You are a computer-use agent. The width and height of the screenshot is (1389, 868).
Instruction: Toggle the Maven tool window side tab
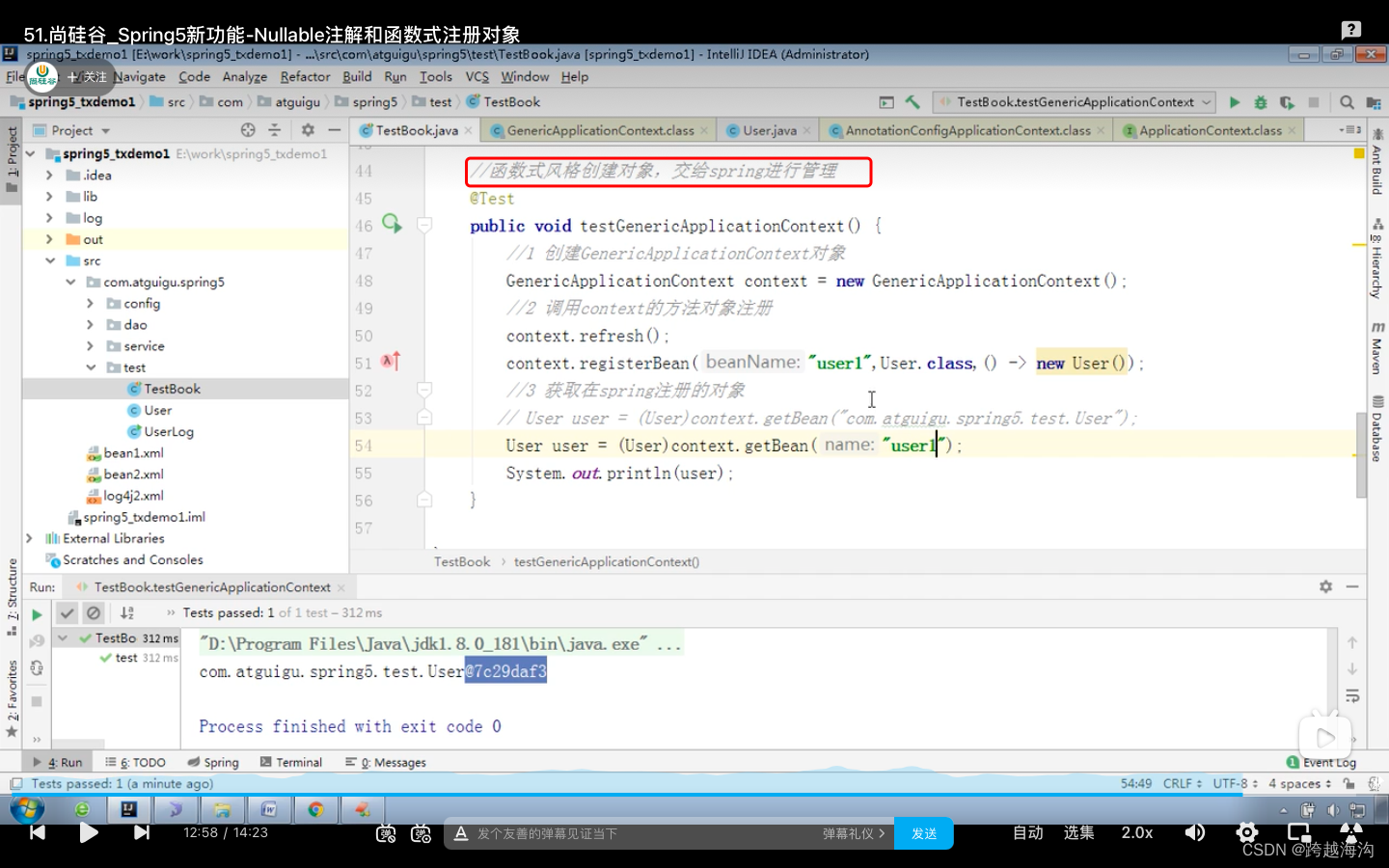click(1377, 349)
